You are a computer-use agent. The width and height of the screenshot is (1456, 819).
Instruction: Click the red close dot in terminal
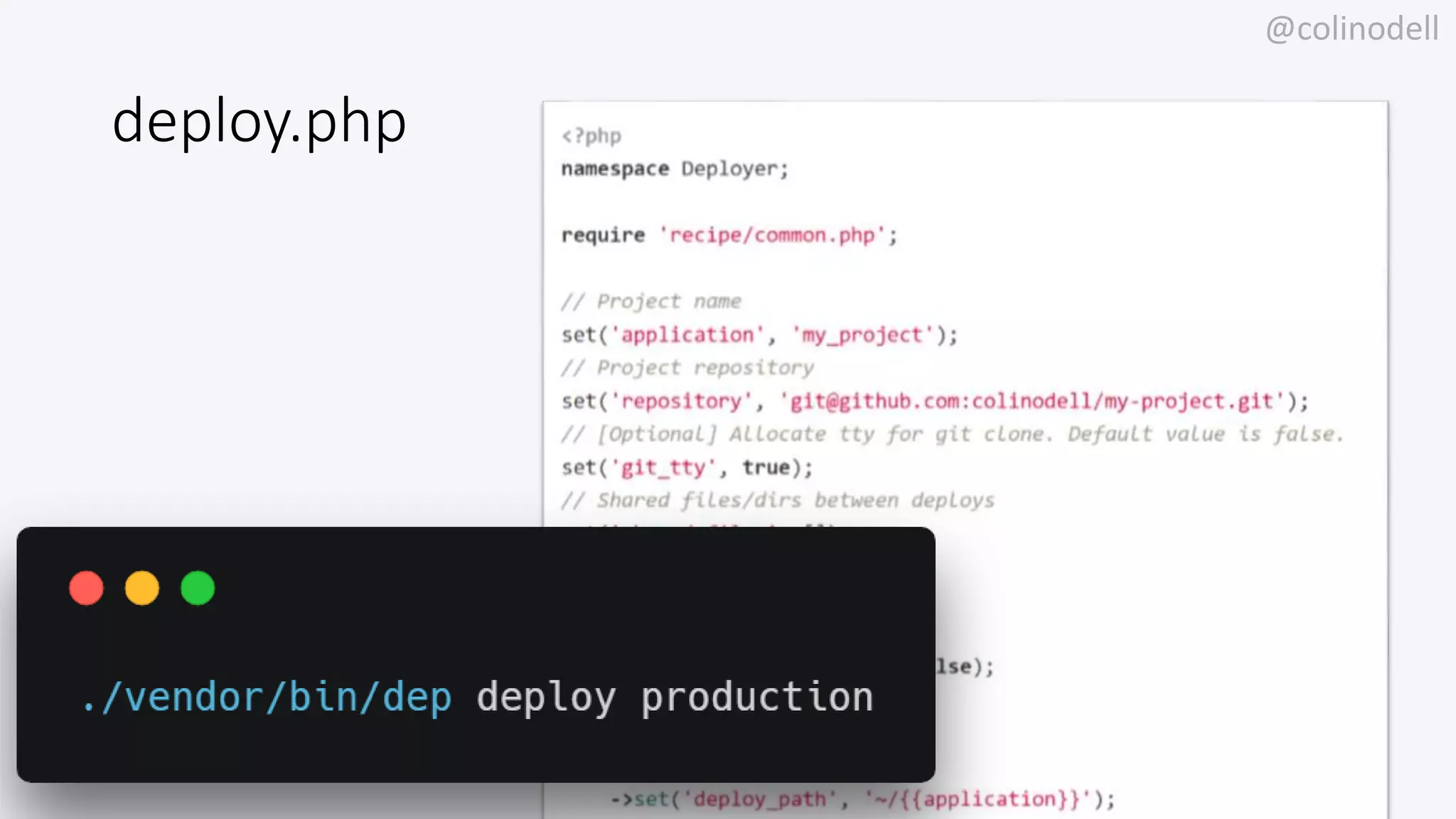click(x=86, y=588)
